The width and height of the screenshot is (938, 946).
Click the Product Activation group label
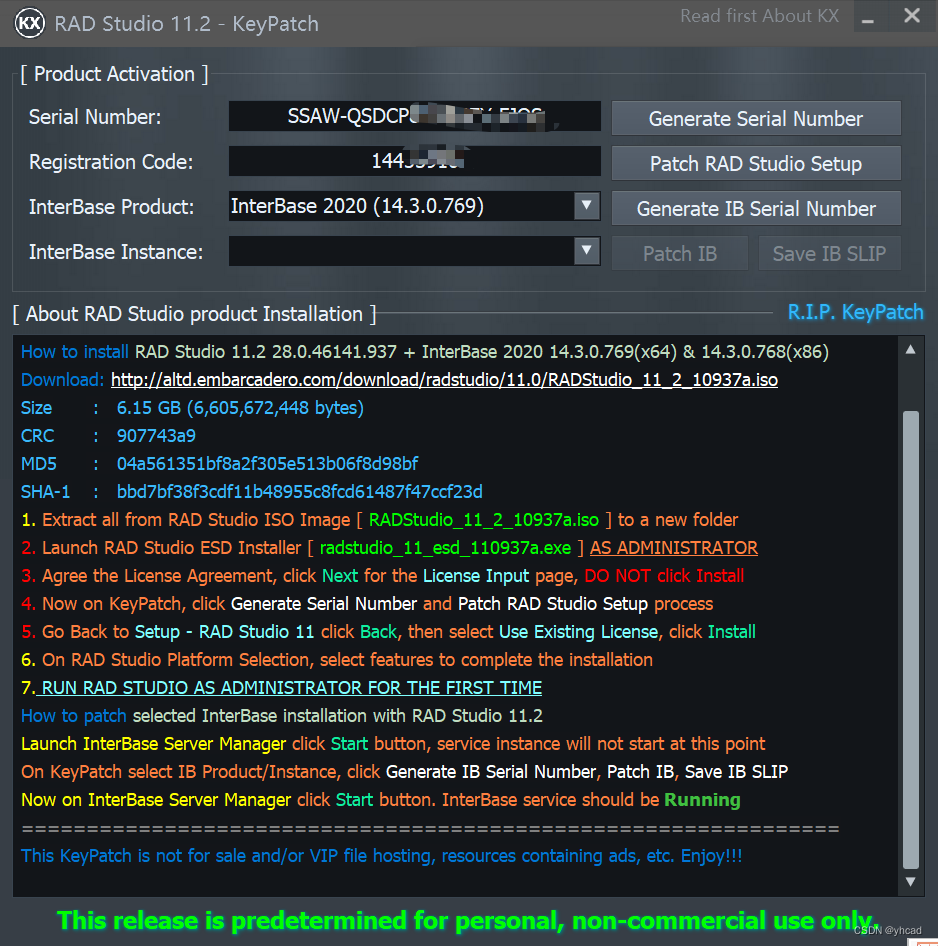click(x=114, y=74)
